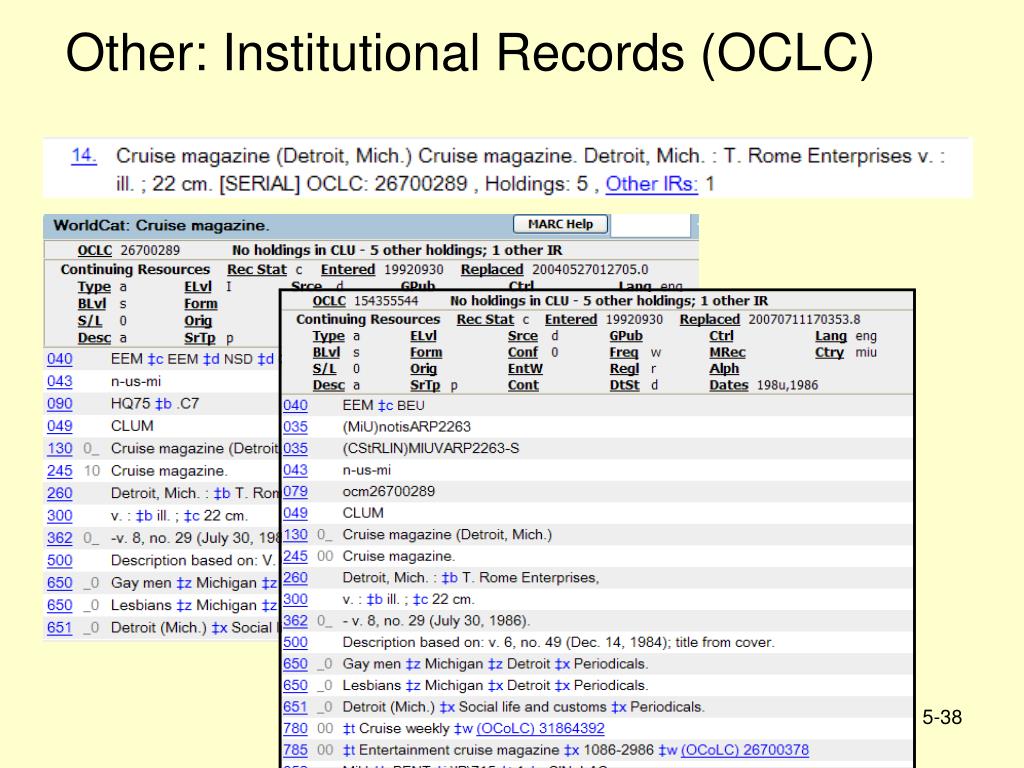Follow the (OCoLC) 31864392 link
Viewport: 1024px width, 768px height.
(541, 729)
